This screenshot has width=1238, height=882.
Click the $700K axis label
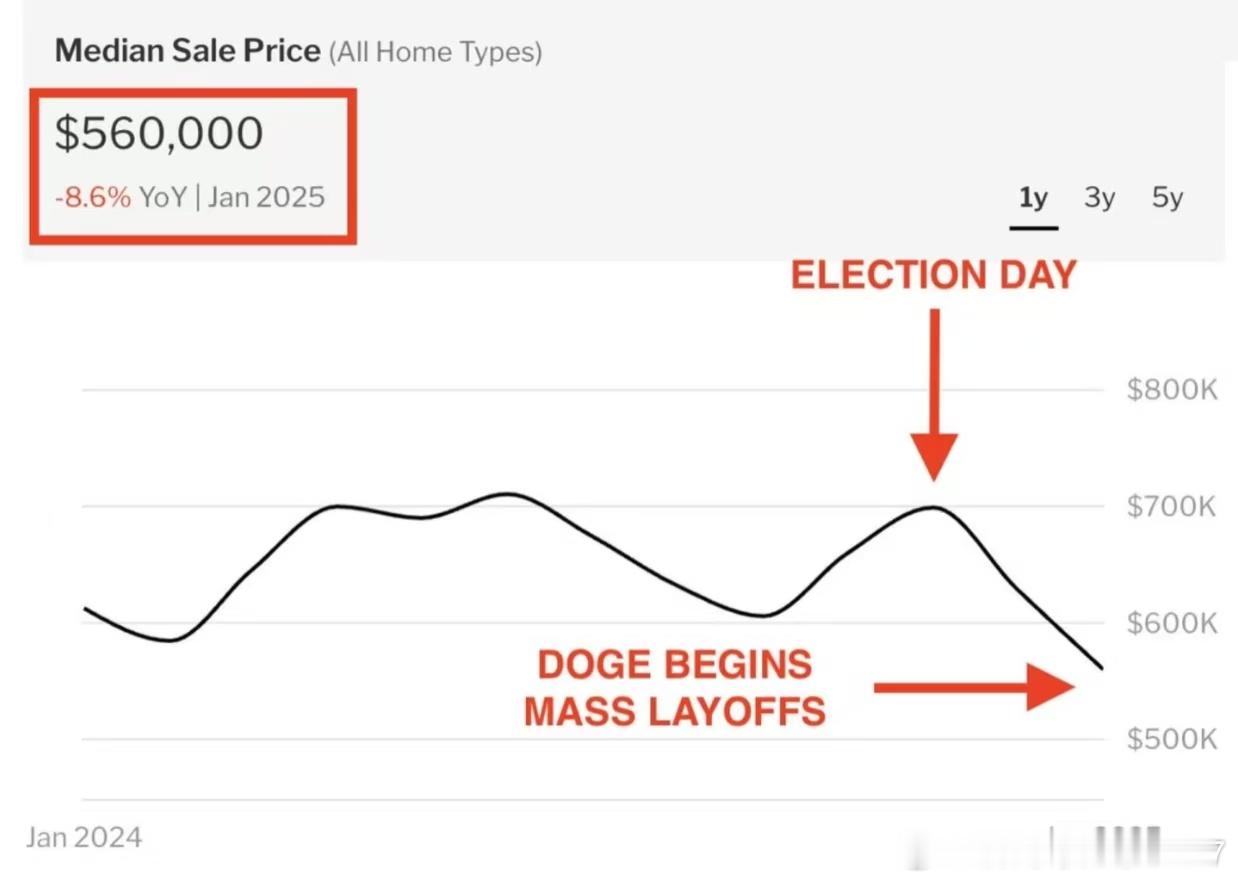click(x=1171, y=506)
